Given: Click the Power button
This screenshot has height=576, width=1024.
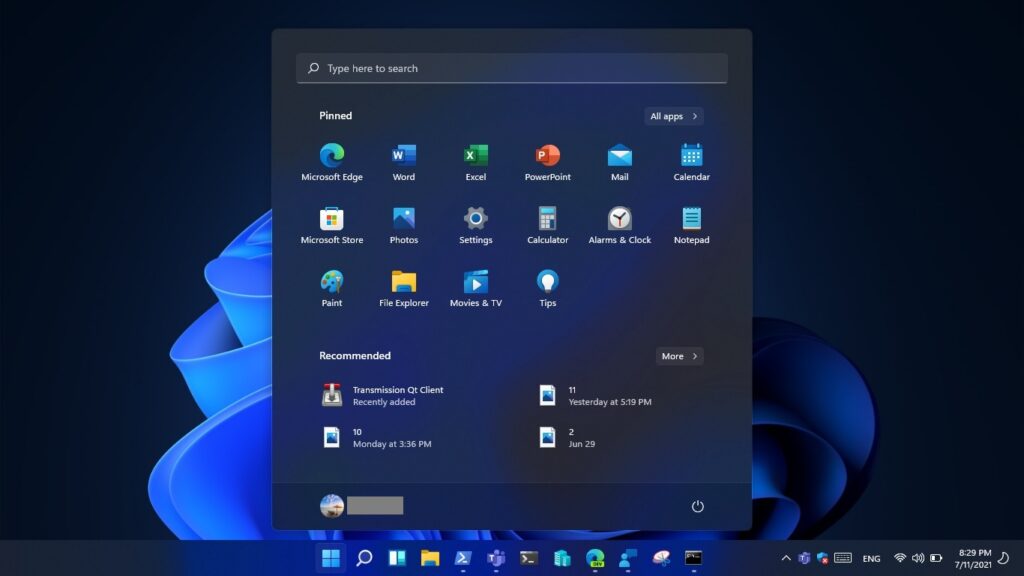Looking at the screenshot, I should [697, 506].
